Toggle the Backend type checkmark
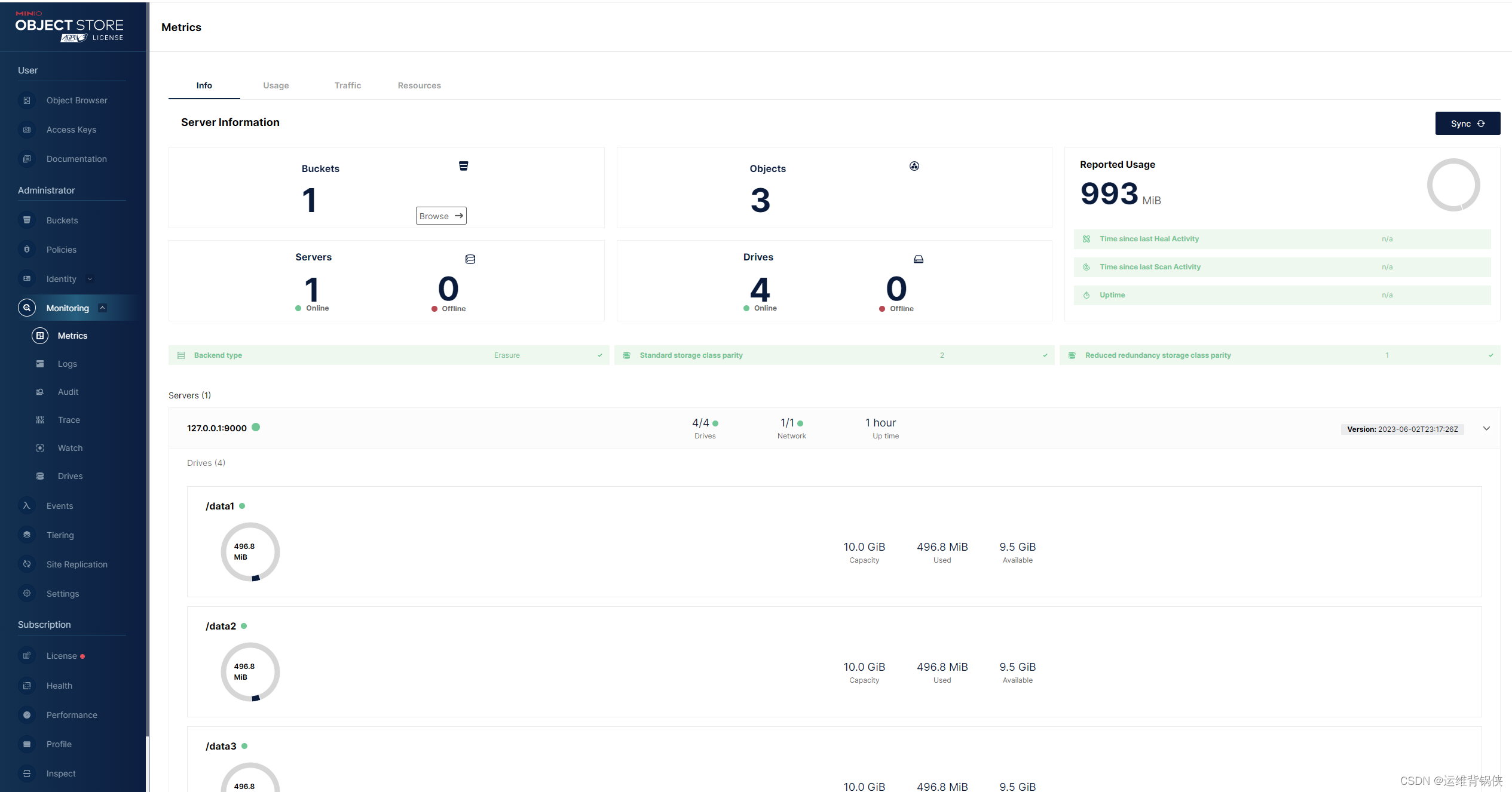This screenshot has height=792, width=1512. [x=599, y=355]
